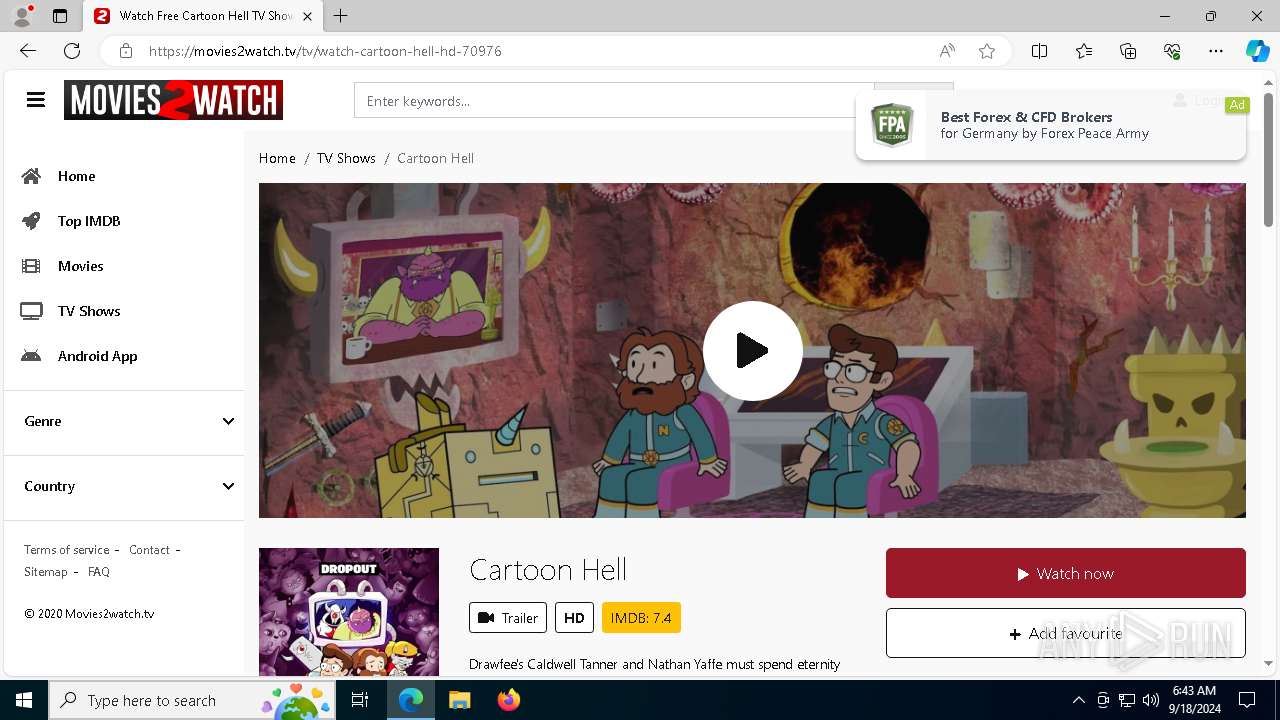Click the IMDB: 7.4 rating badge
The image size is (1280, 720).
pos(641,618)
